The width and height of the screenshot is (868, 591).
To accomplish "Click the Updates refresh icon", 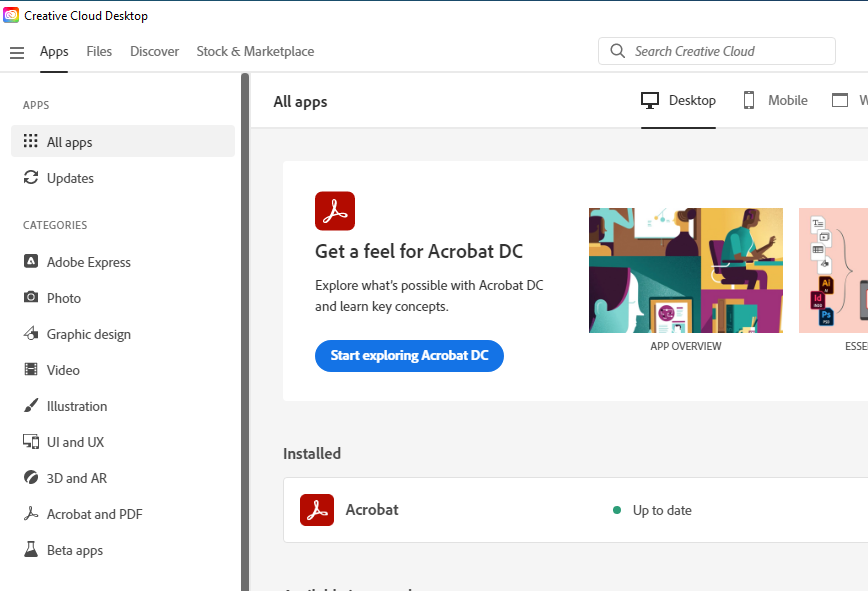I will [30, 178].
